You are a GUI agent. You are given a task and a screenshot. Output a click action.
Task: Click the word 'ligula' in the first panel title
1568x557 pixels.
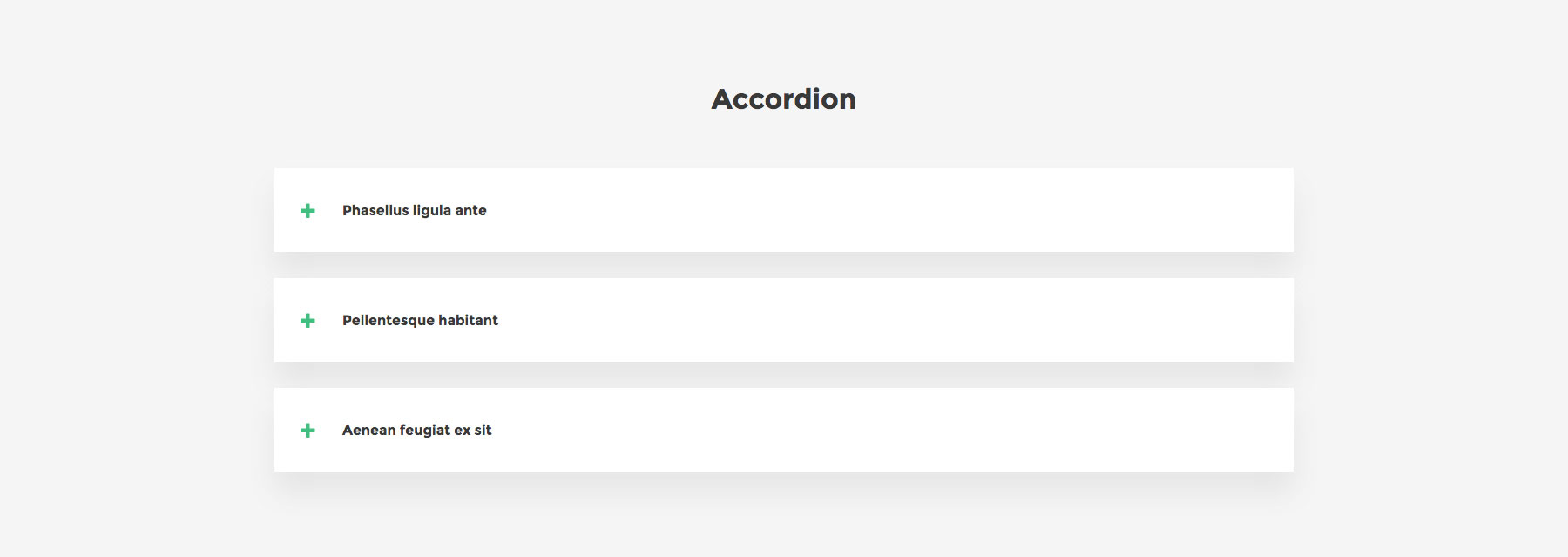point(432,210)
